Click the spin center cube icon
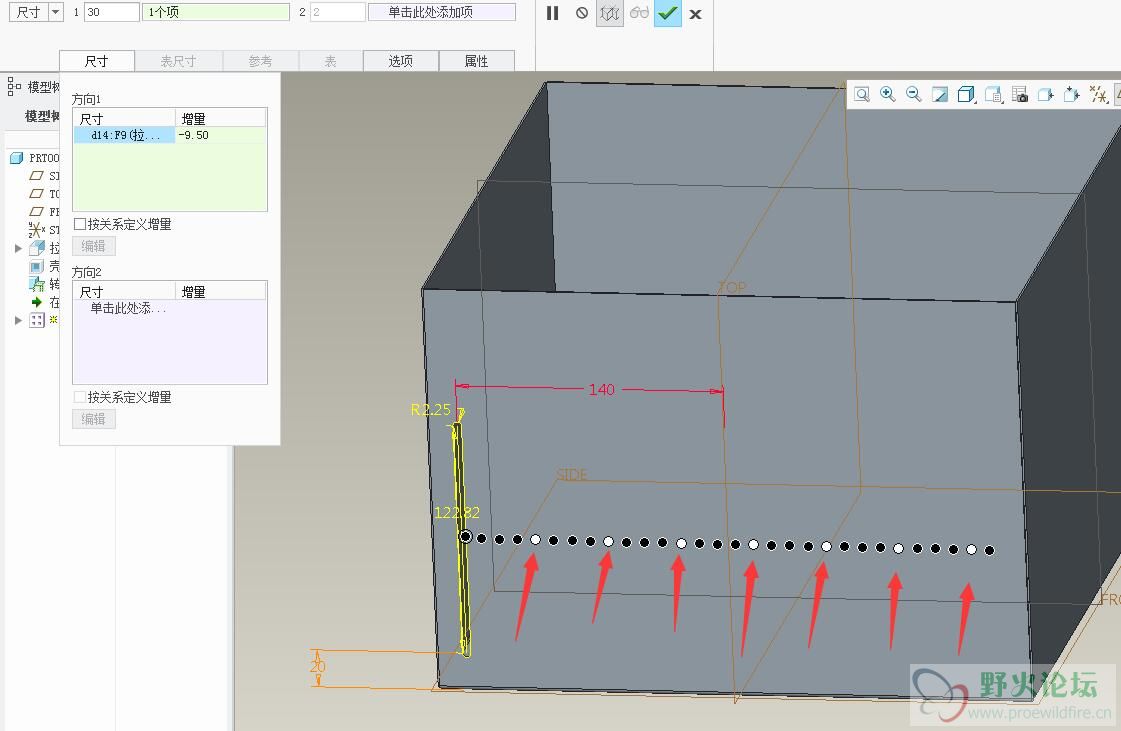 click(x=1072, y=94)
